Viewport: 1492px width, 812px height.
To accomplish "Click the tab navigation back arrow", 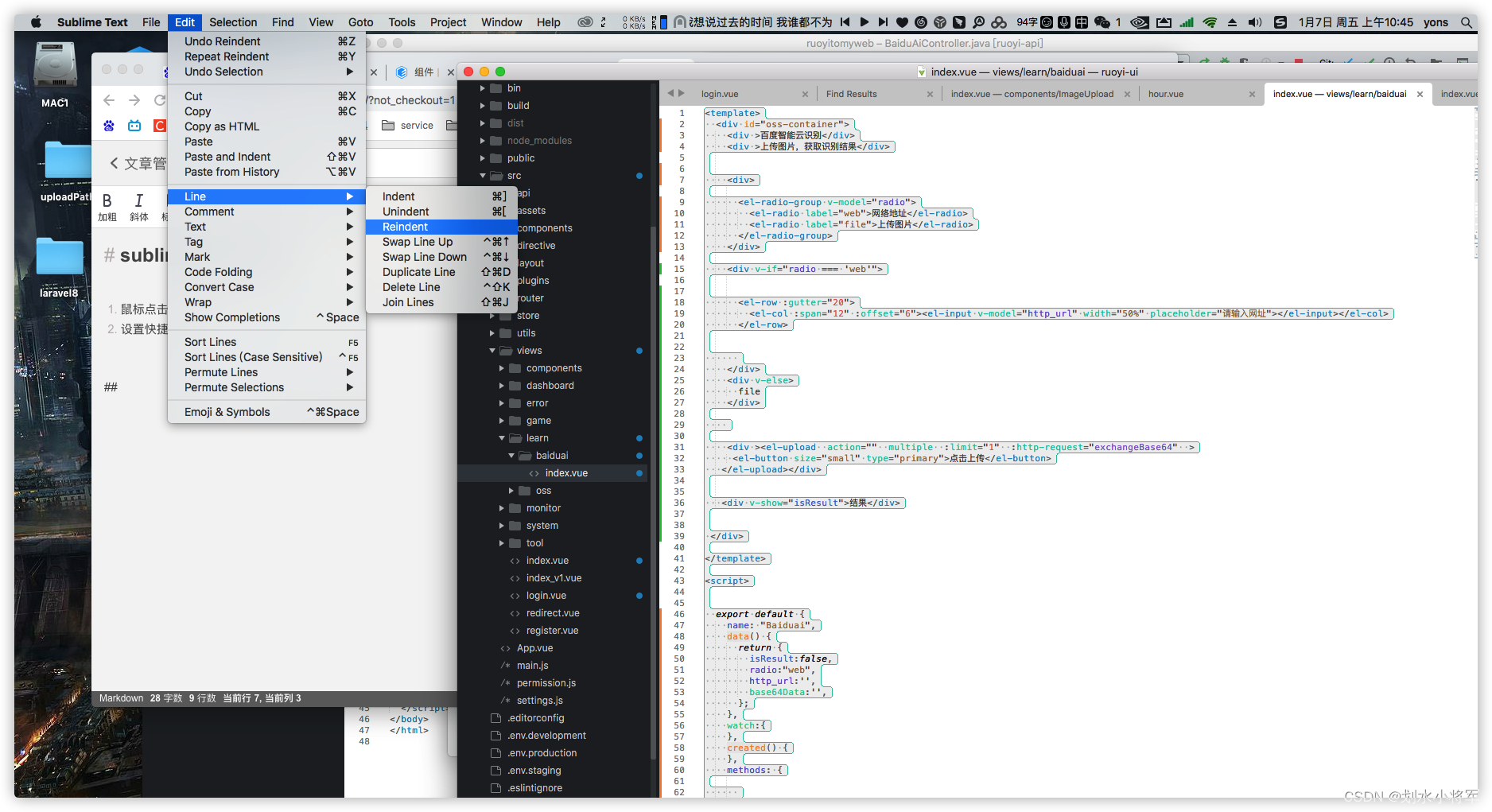I will pyautogui.click(x=670, y=93).
